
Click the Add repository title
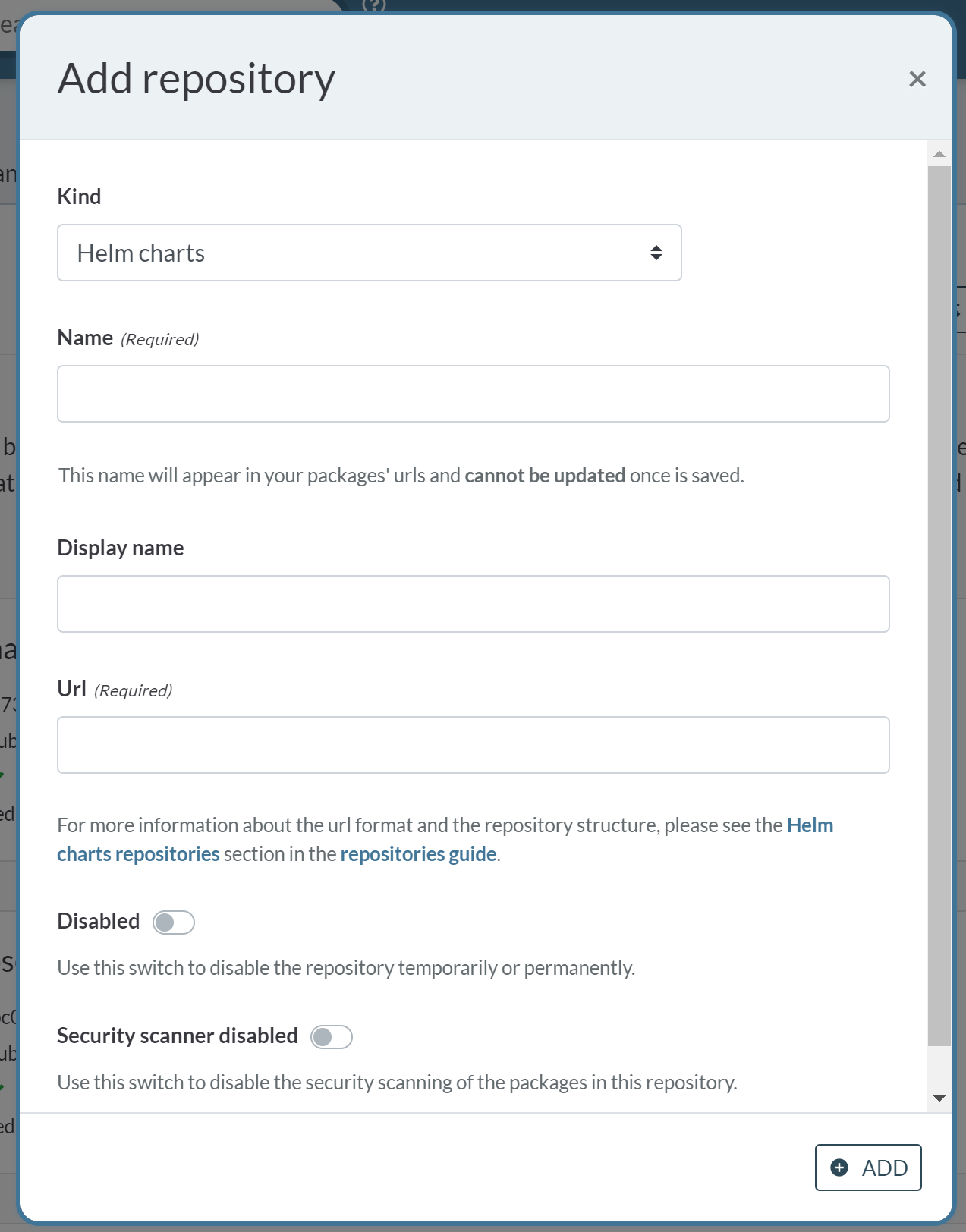tap(197, 79)
